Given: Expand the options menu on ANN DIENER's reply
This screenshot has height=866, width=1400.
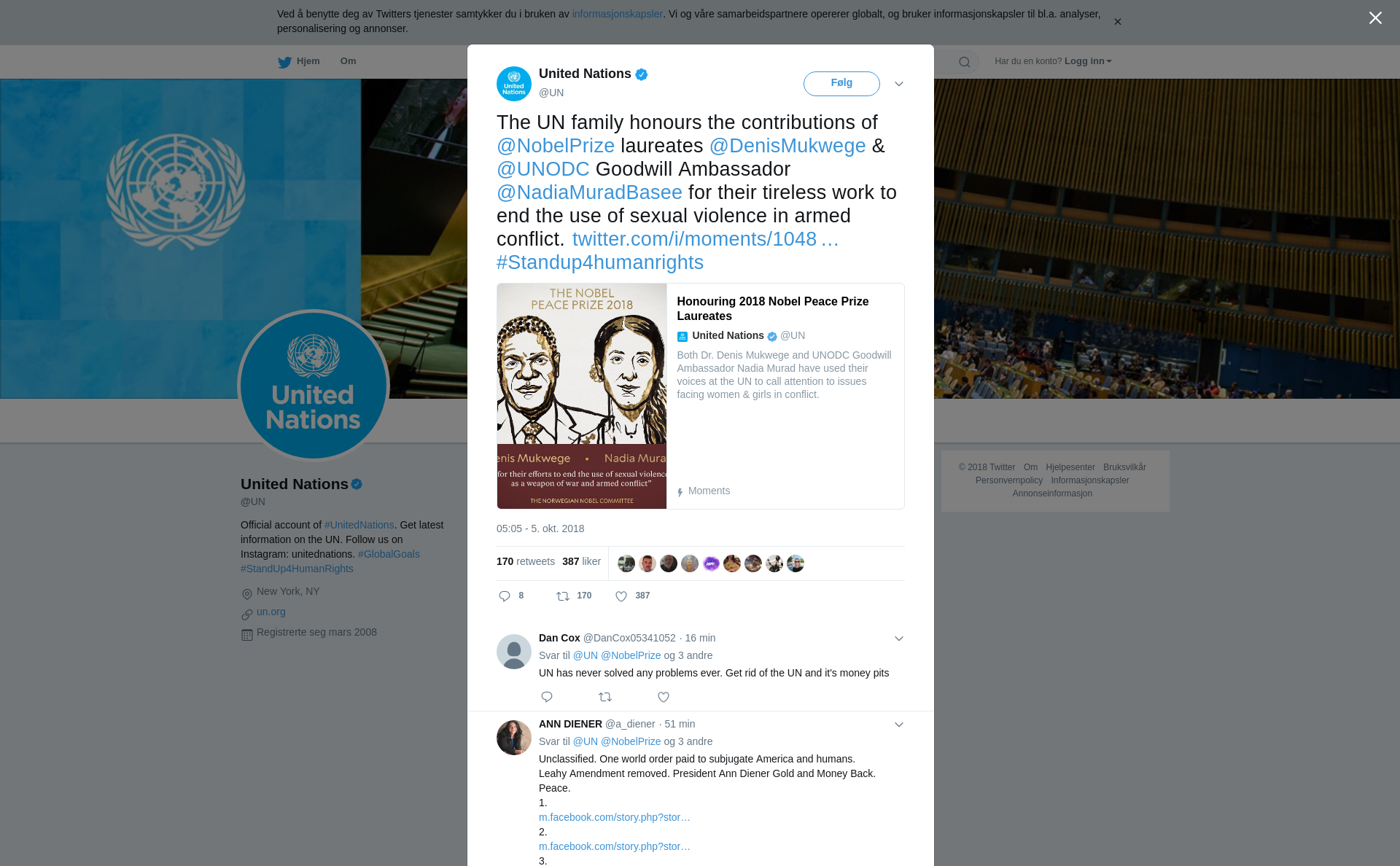Looking at the screenshot, I should [x=899, y=725].
